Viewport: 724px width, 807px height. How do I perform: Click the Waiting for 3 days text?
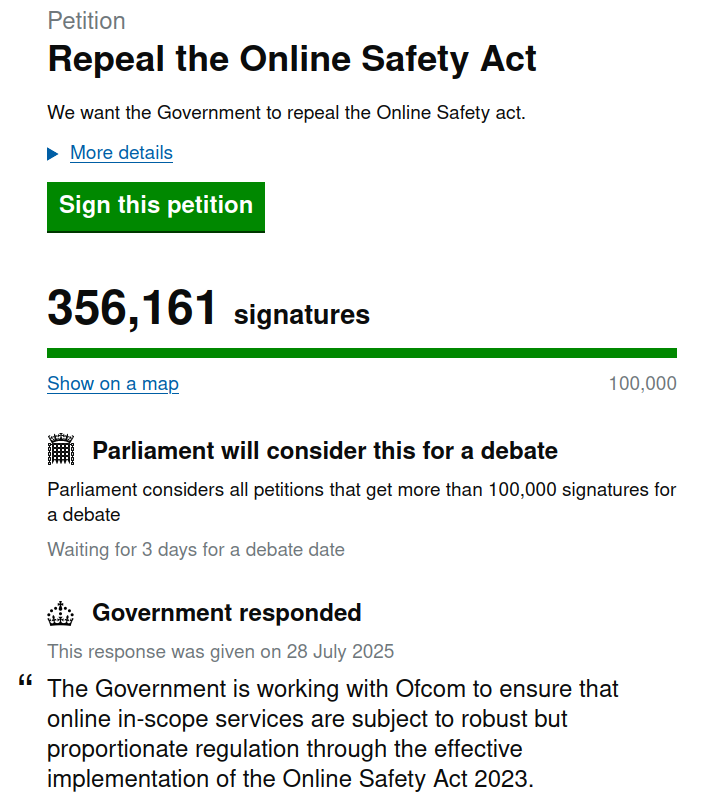(196, 550)
